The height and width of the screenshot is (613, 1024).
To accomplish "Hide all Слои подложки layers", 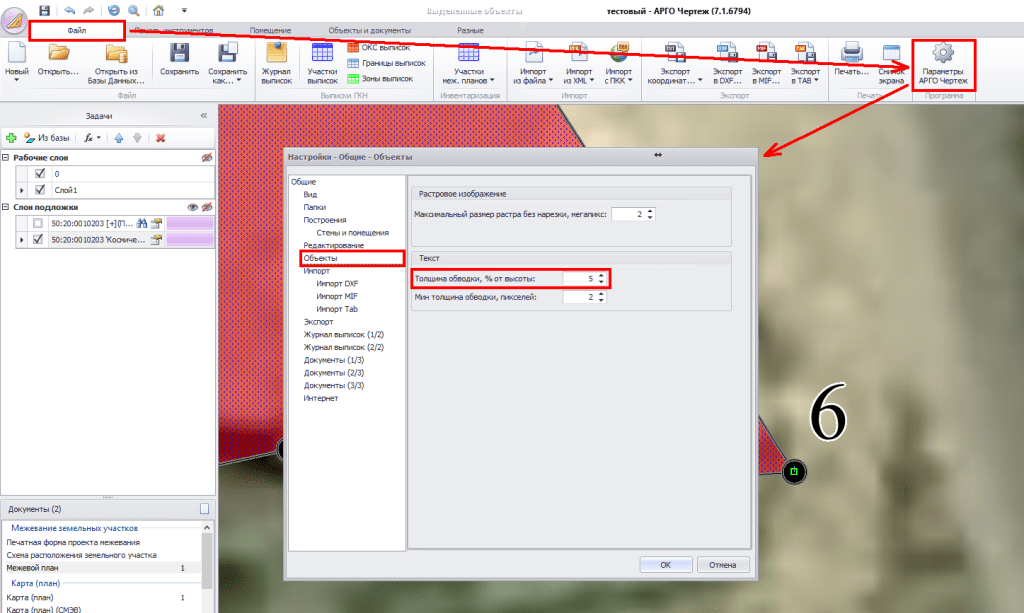I will [207, 207].
